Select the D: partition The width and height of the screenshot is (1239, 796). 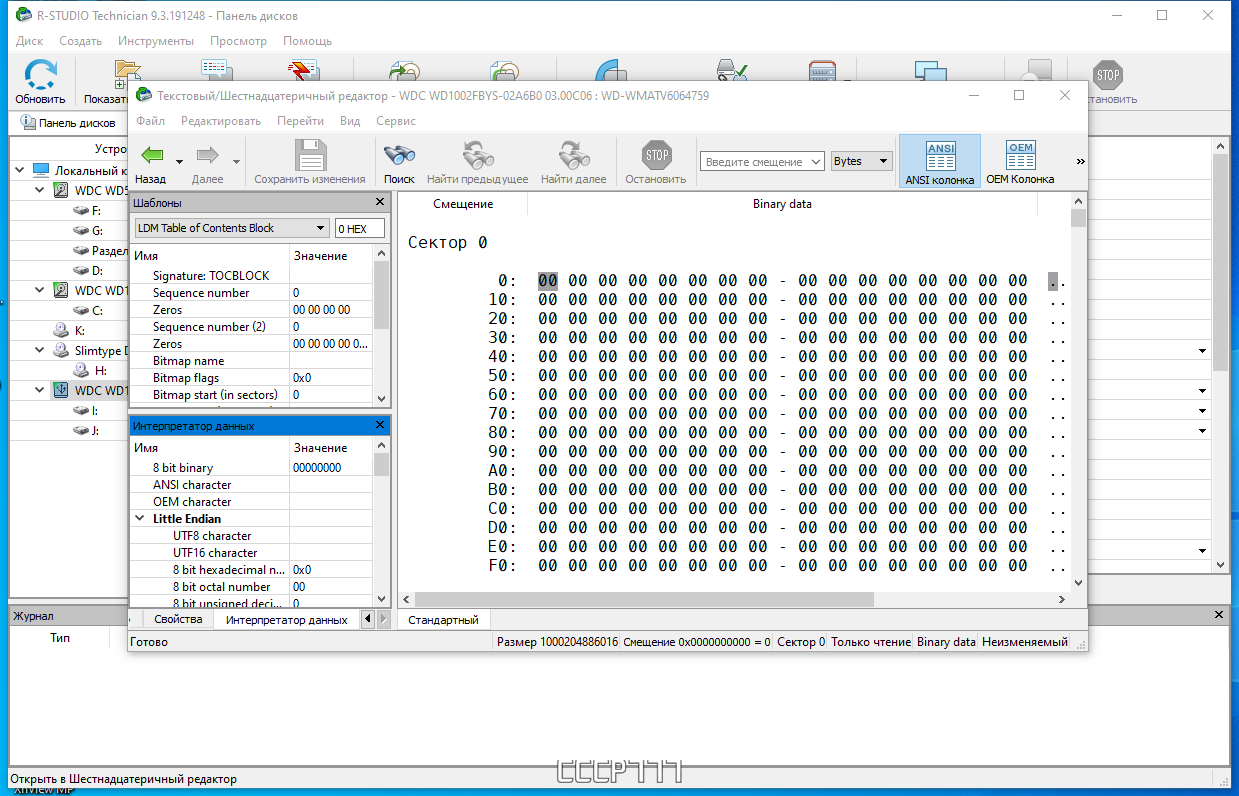point(97,270)
